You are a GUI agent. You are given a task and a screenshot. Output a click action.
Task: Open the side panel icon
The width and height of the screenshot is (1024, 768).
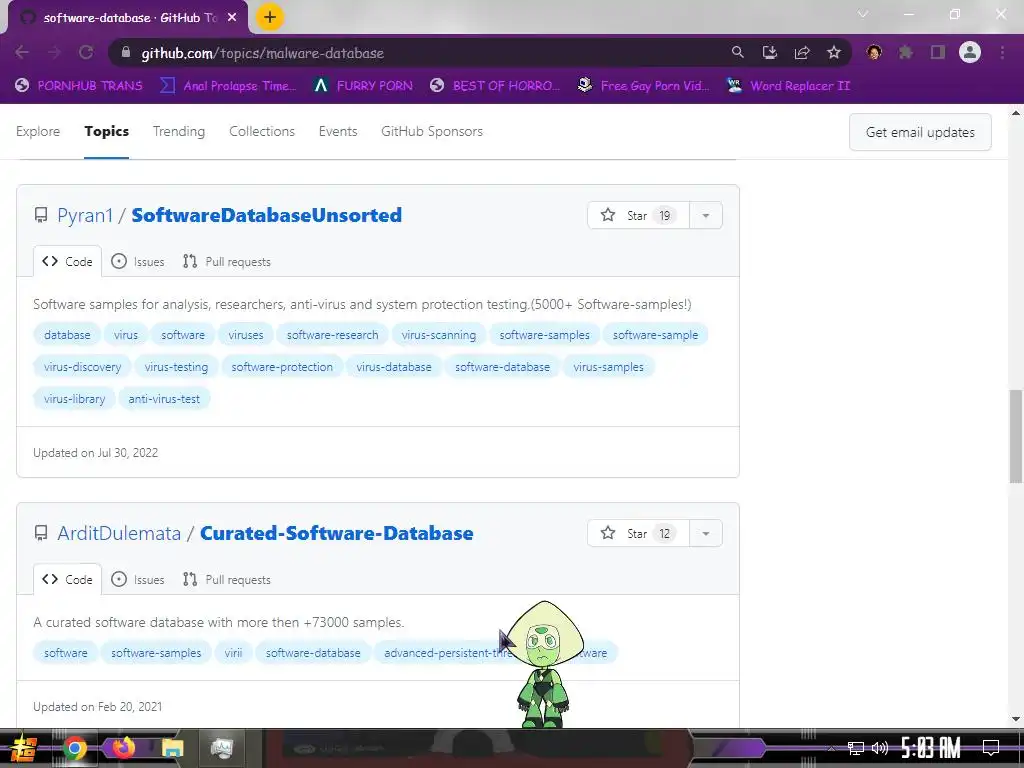point(938,52)
